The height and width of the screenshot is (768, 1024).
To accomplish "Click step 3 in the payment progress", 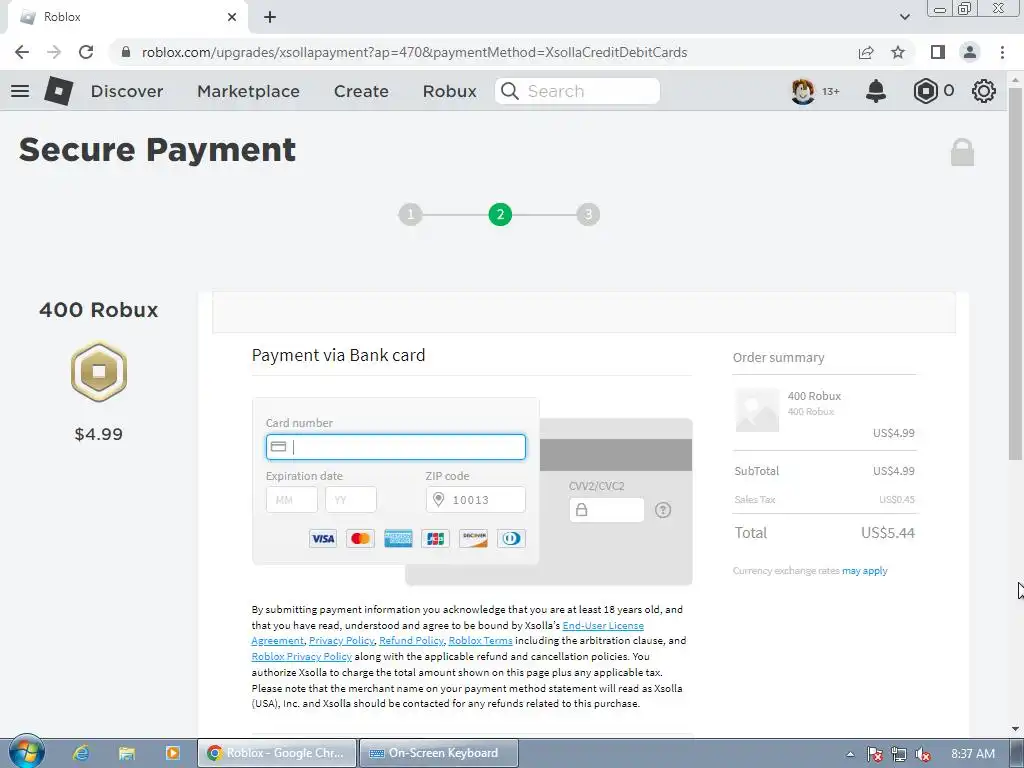I will (588, 214).
